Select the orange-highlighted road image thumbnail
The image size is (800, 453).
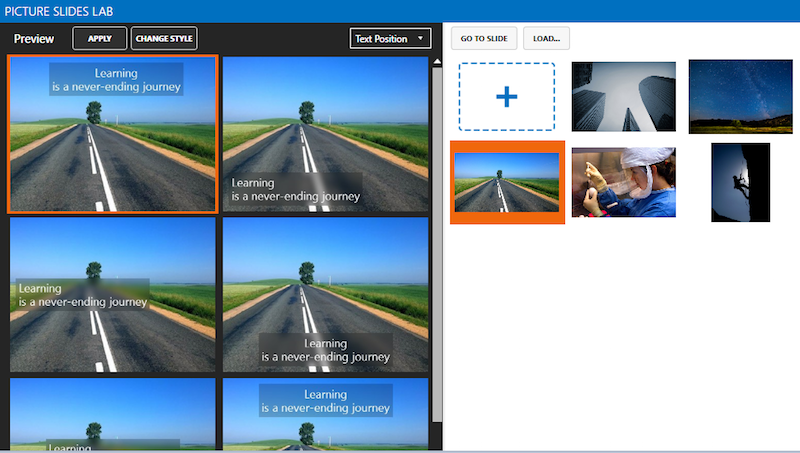pyautogui.click(x=507, y=182)
